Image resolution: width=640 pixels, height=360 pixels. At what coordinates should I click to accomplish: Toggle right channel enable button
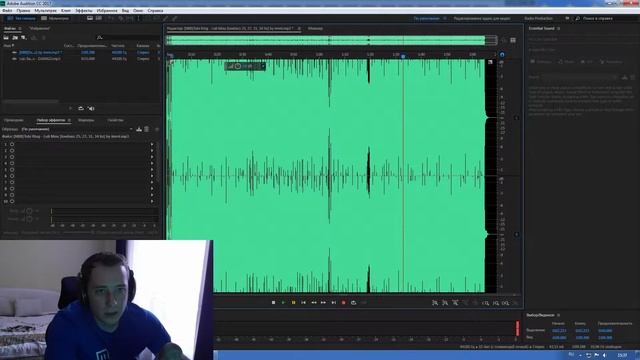point(516,235)
